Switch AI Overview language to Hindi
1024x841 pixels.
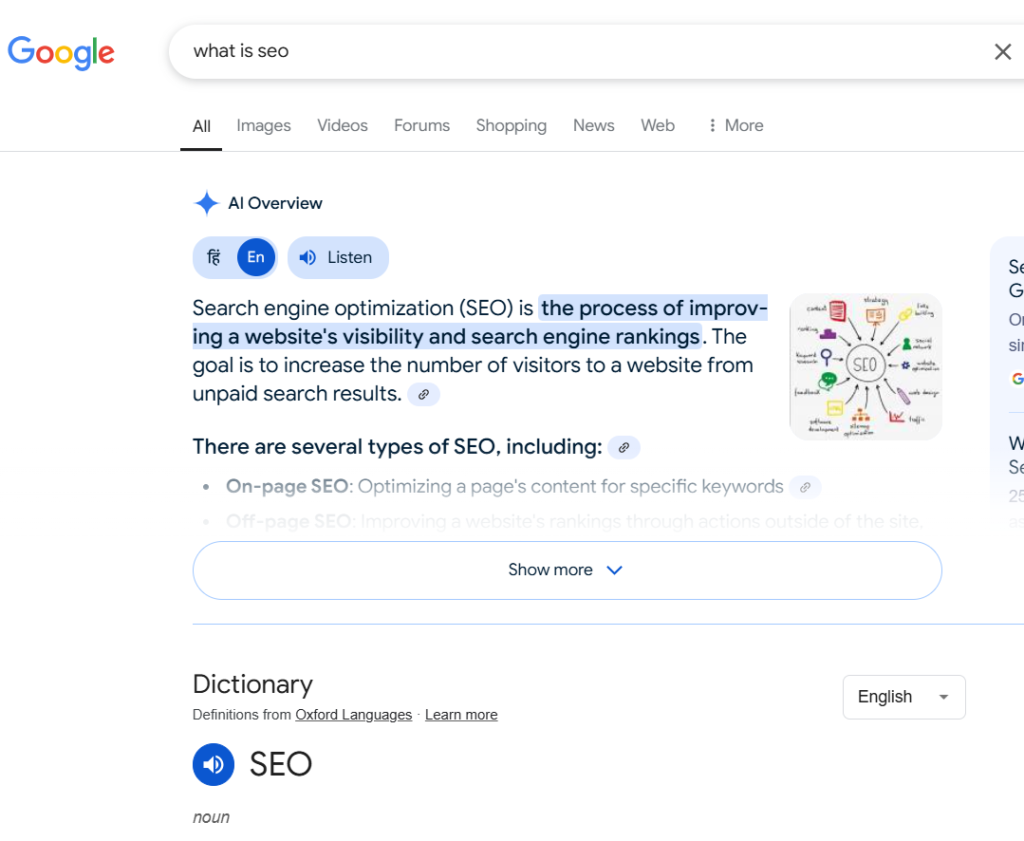214,257
